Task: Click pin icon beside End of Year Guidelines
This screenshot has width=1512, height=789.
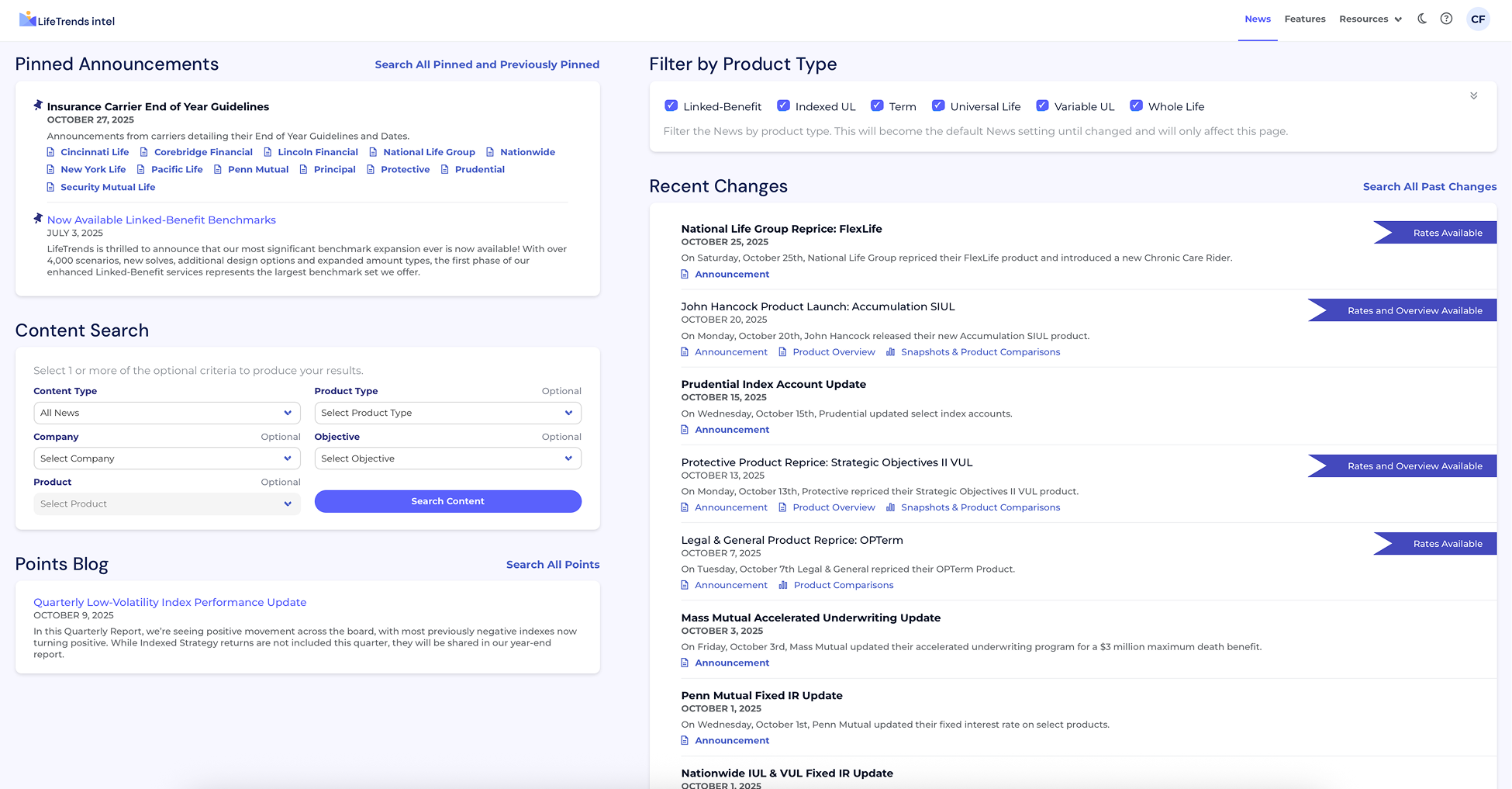Action: [x=38, y=106]
